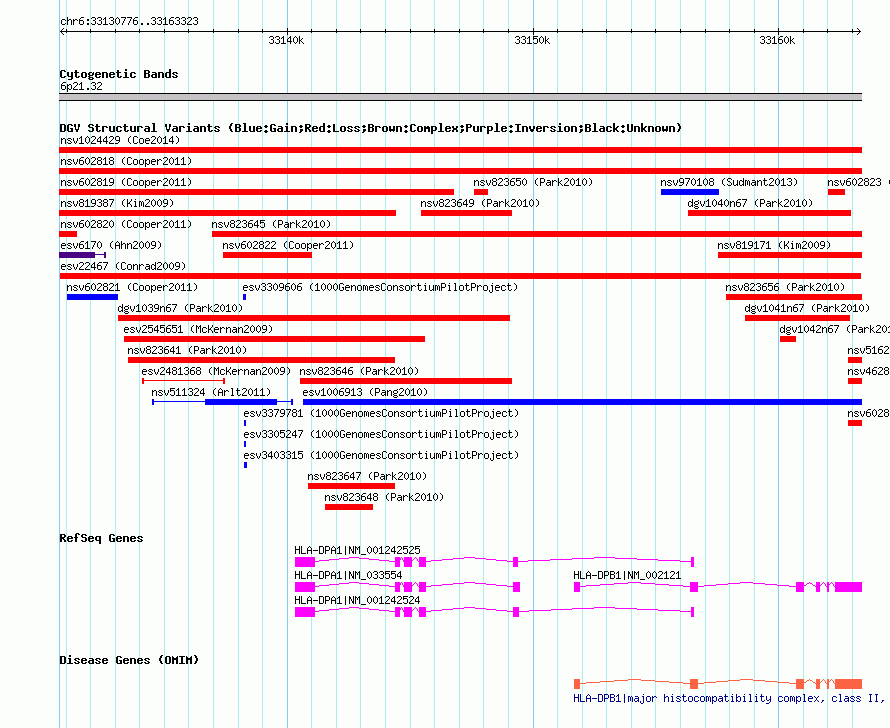Click the thin red esv2481368 bar
890x728 pixels.
(183, 381)
